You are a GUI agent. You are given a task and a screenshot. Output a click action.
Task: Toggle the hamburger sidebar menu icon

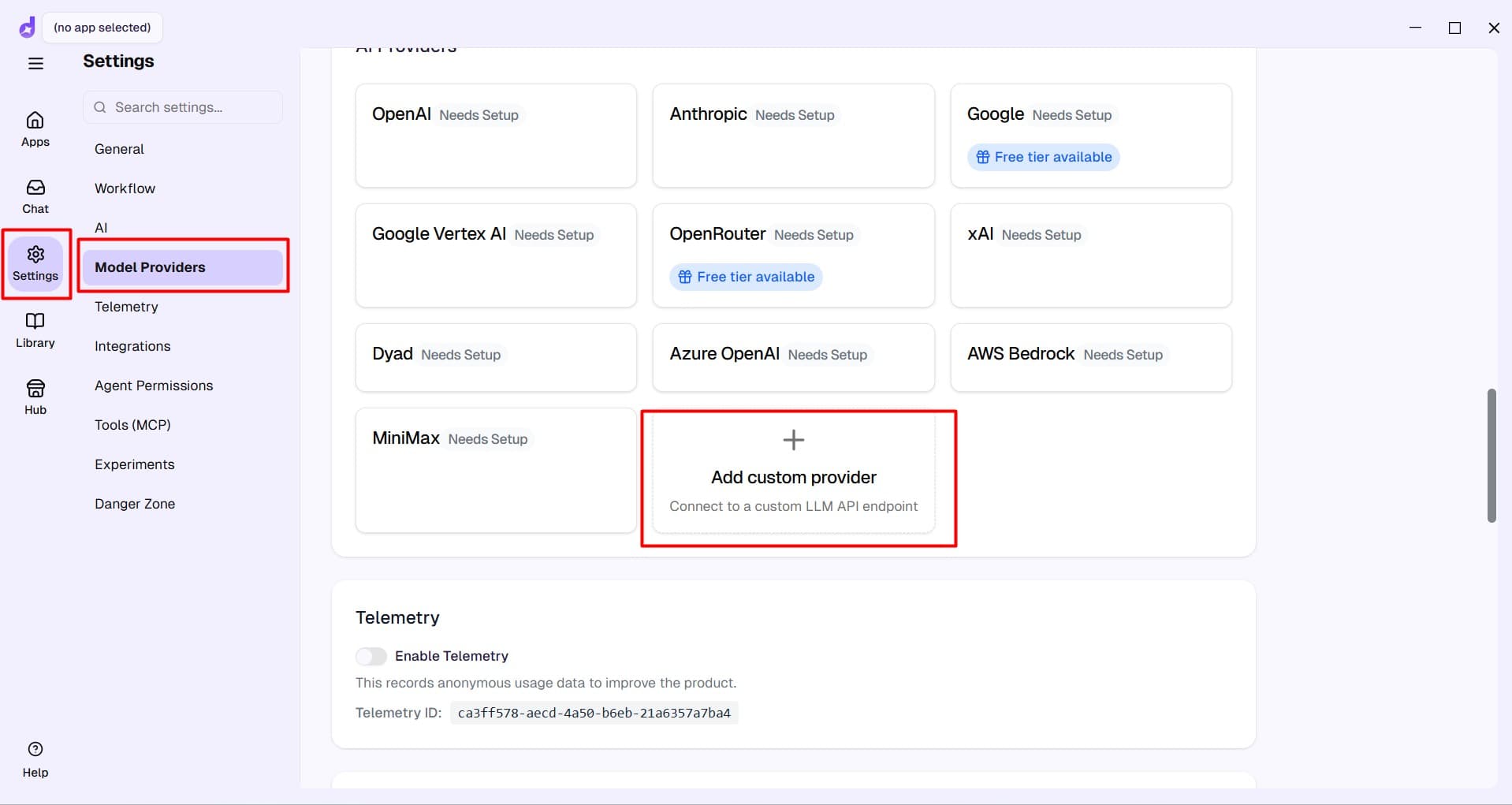35,63
